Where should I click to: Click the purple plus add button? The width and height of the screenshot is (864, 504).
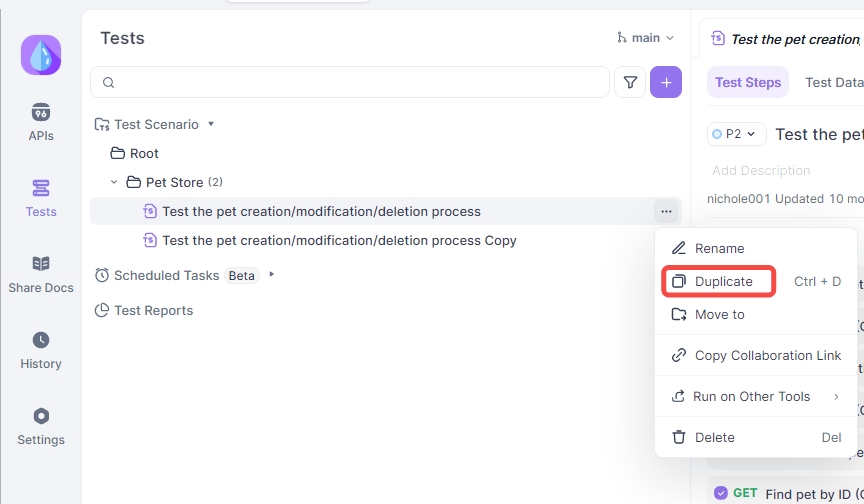click(666, 83)
